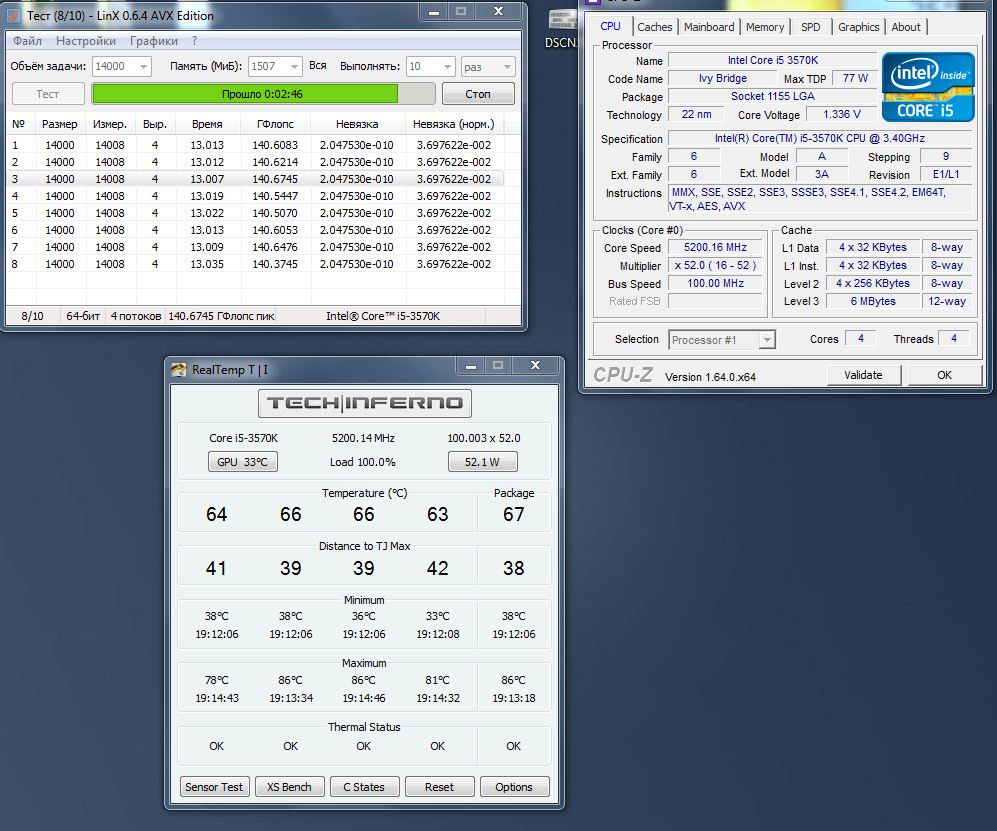The height and width of the screenshot is (831, 997).
Task: Open the Графики menu in LinX
Action: [x=154, y=41]
